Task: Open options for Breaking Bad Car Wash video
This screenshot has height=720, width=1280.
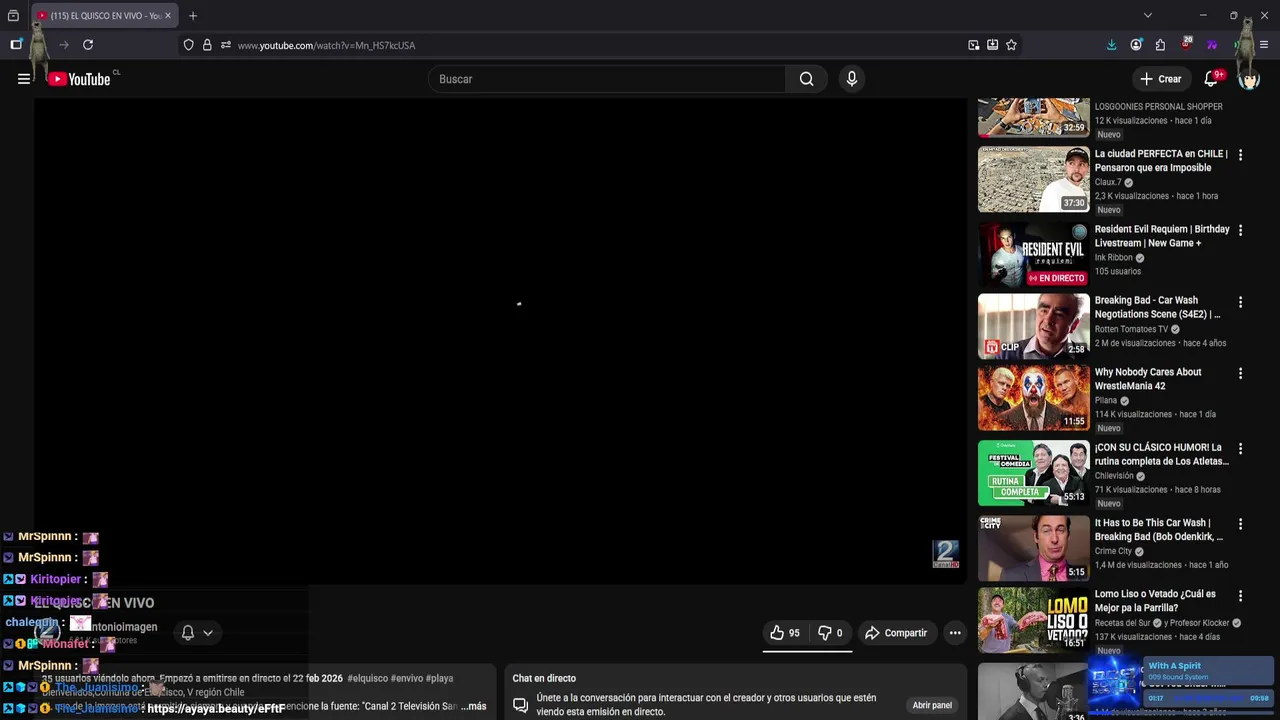Action: tap(1240, 302)
